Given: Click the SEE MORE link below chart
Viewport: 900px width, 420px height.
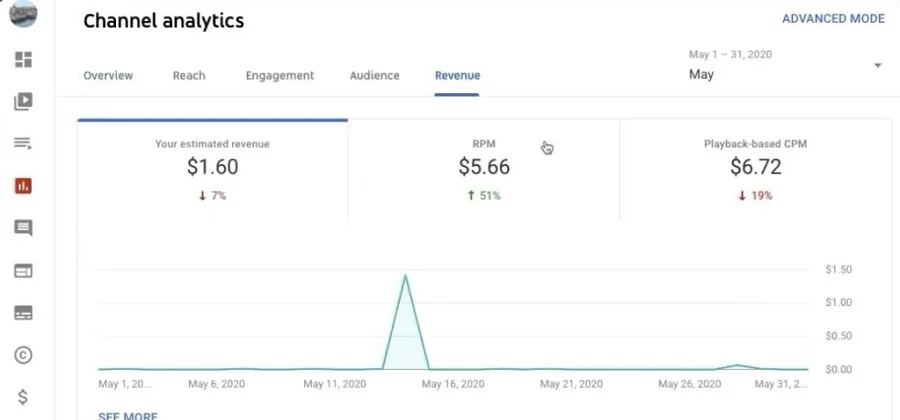Looking at the screenshot, I should pos(128,415).
